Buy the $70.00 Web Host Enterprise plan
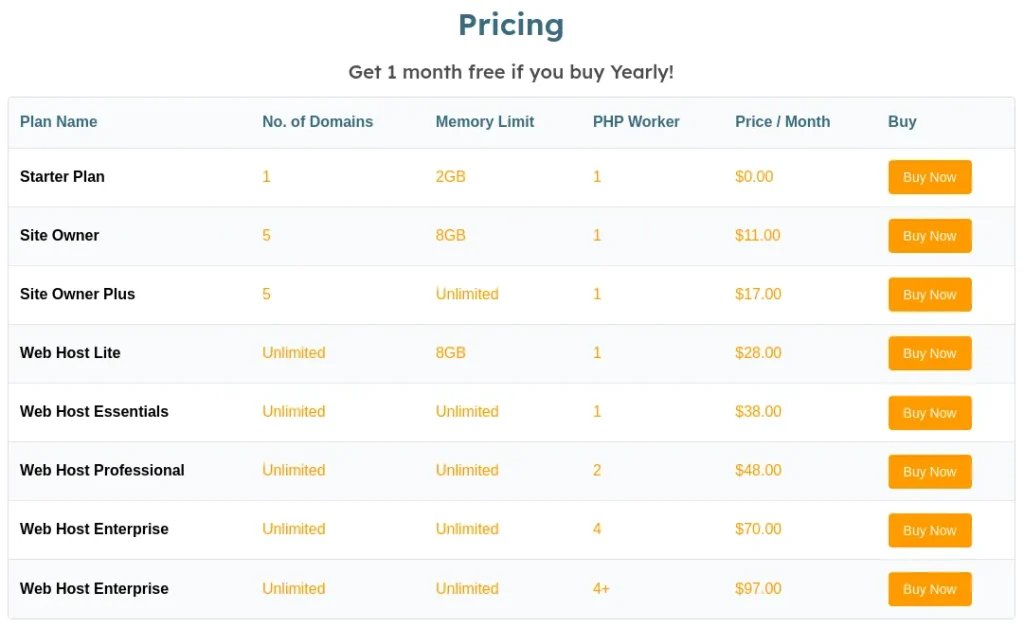This screenshot has height=628, width=1024. (929, 530)
